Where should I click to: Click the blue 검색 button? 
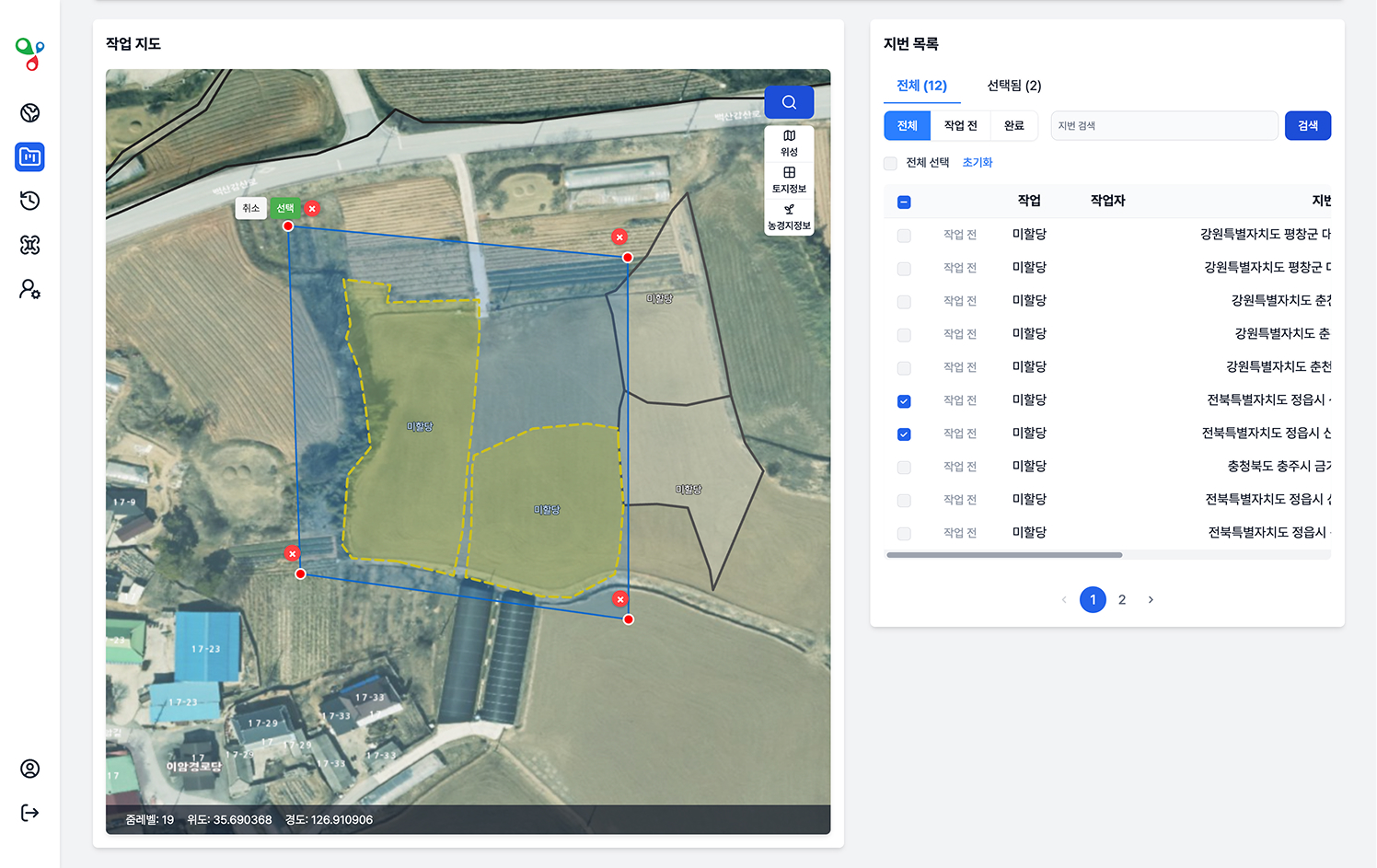(1307, 126)
